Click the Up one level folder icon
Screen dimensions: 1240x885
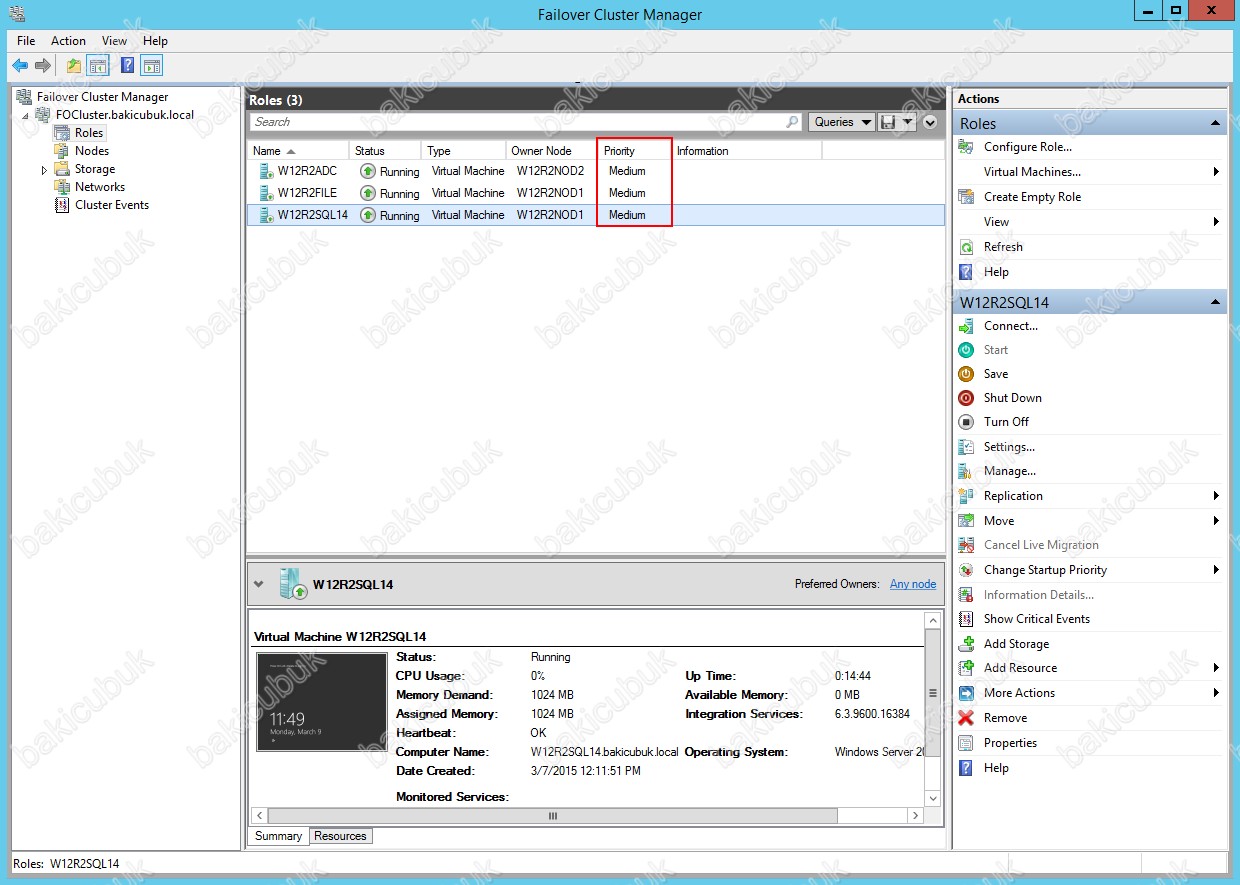coord(74,66)
